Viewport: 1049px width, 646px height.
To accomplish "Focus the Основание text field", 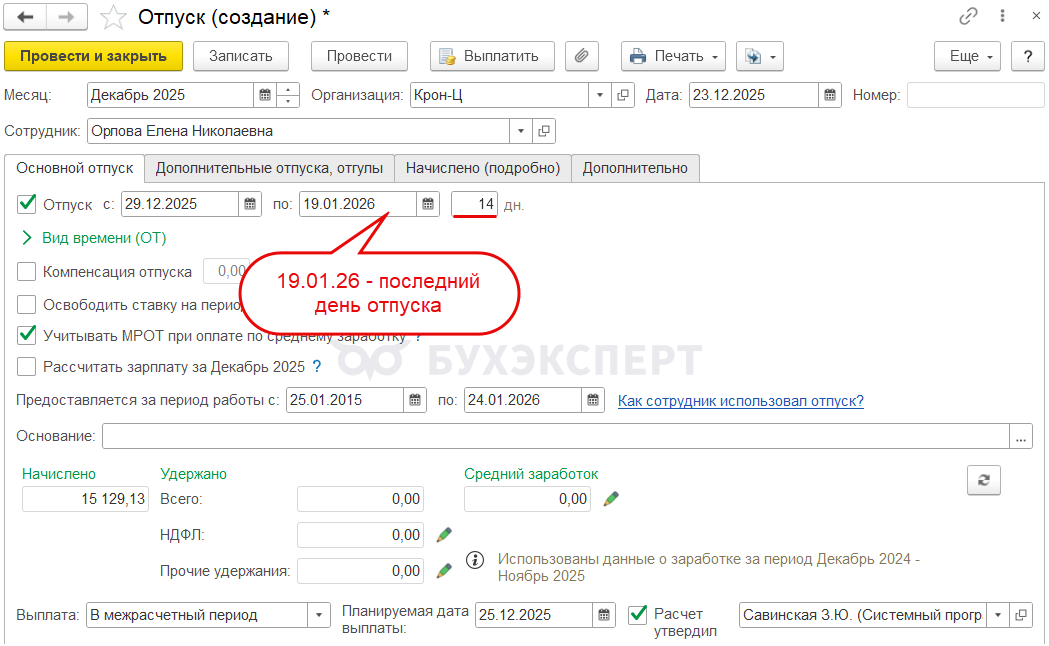I will point(556,437).
